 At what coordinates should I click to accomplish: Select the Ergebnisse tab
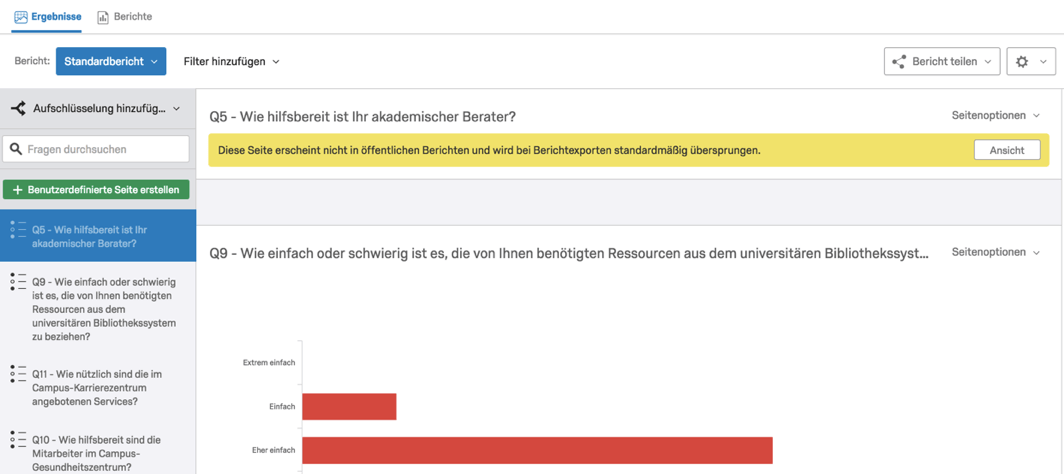pos(48,16)
